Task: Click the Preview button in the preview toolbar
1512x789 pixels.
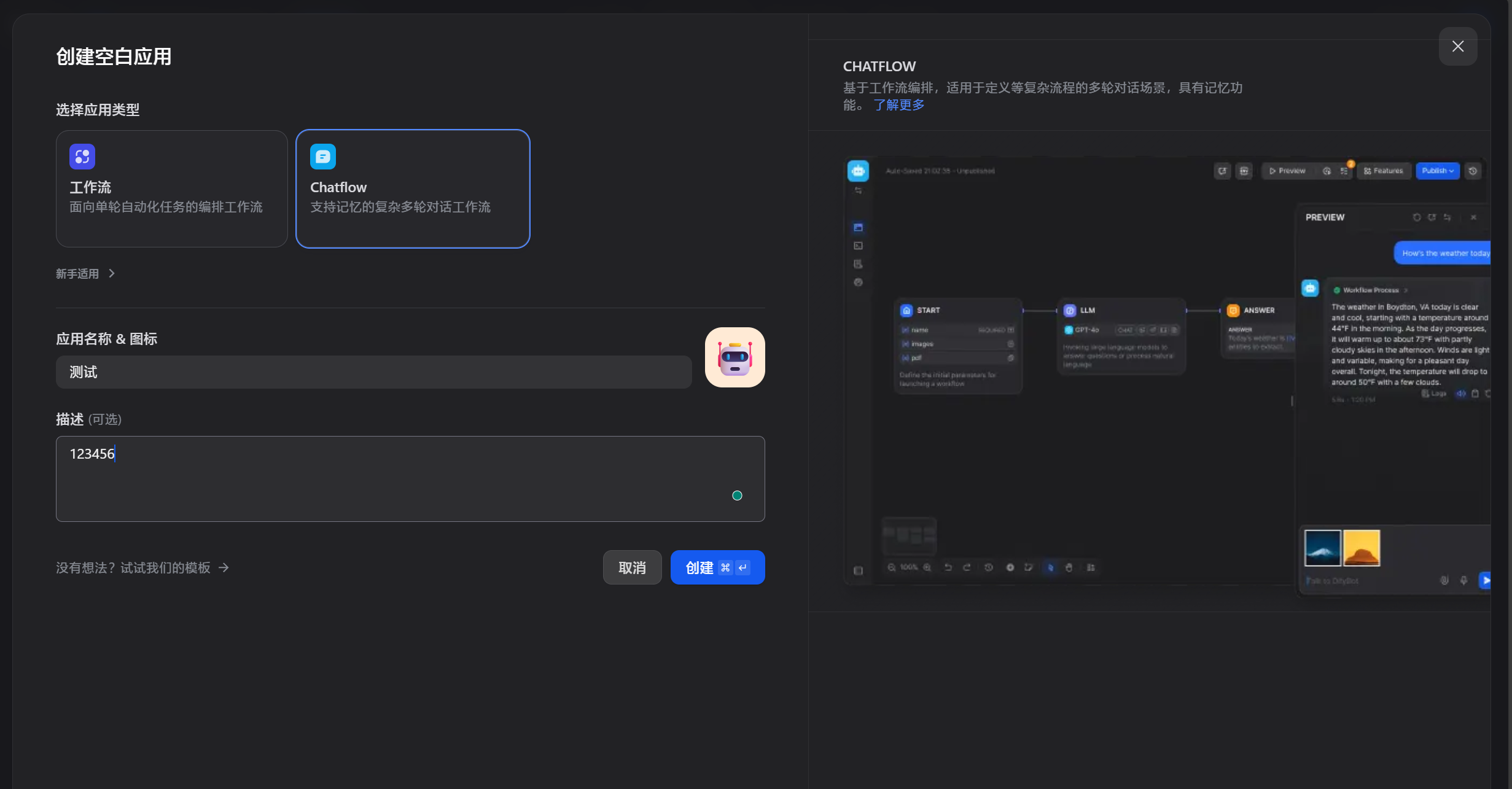Action: pyautogui.click(x=1287, y=171)
